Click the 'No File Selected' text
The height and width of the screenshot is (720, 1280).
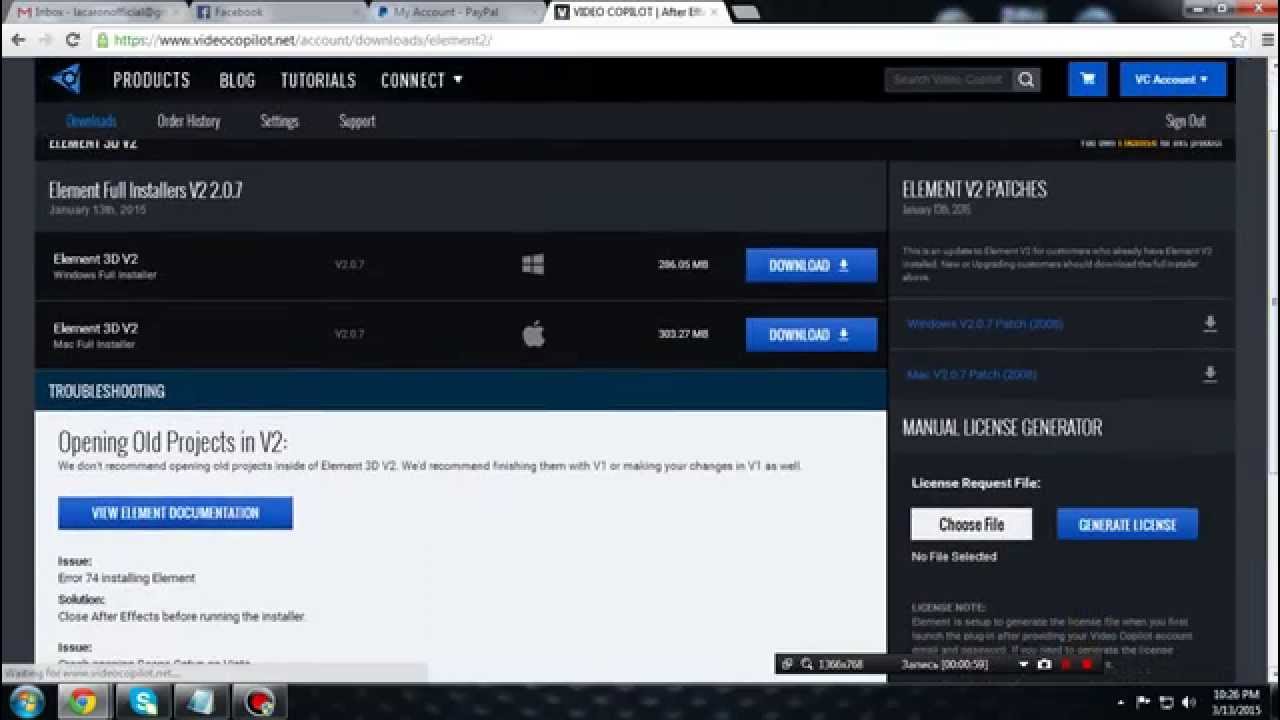(x=954, y=557)
